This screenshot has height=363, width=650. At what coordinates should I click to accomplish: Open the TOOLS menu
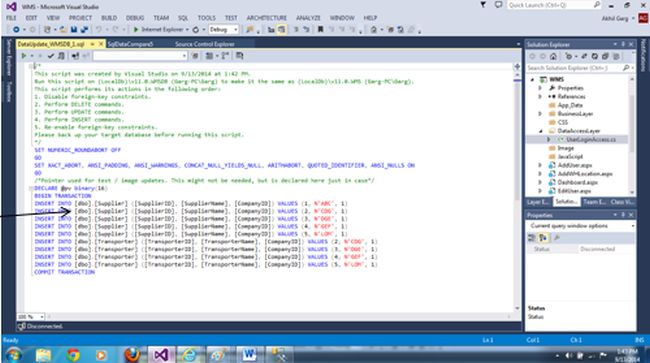click(206, 18)
